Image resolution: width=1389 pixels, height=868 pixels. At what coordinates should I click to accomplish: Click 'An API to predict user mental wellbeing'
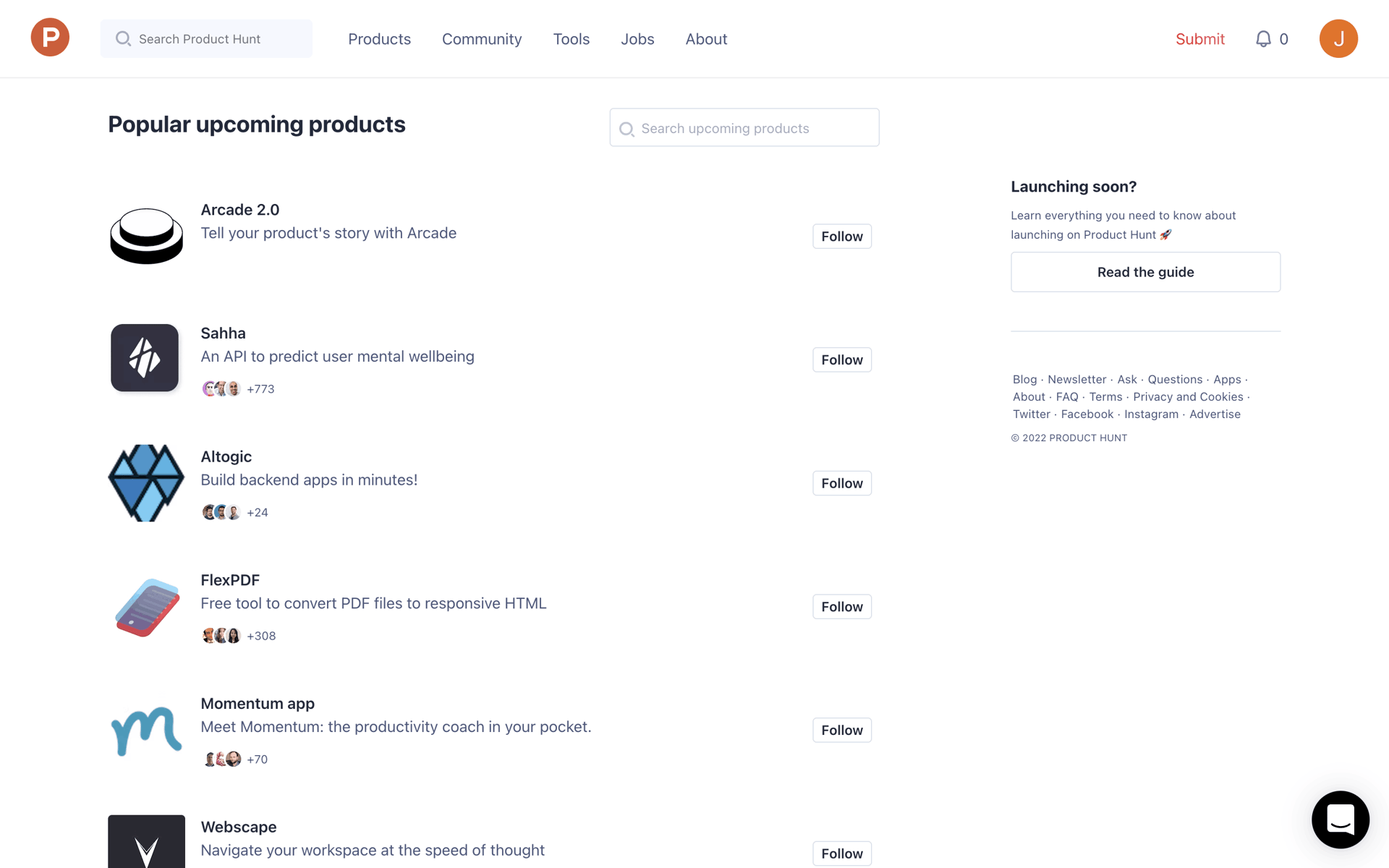point(337,357)
